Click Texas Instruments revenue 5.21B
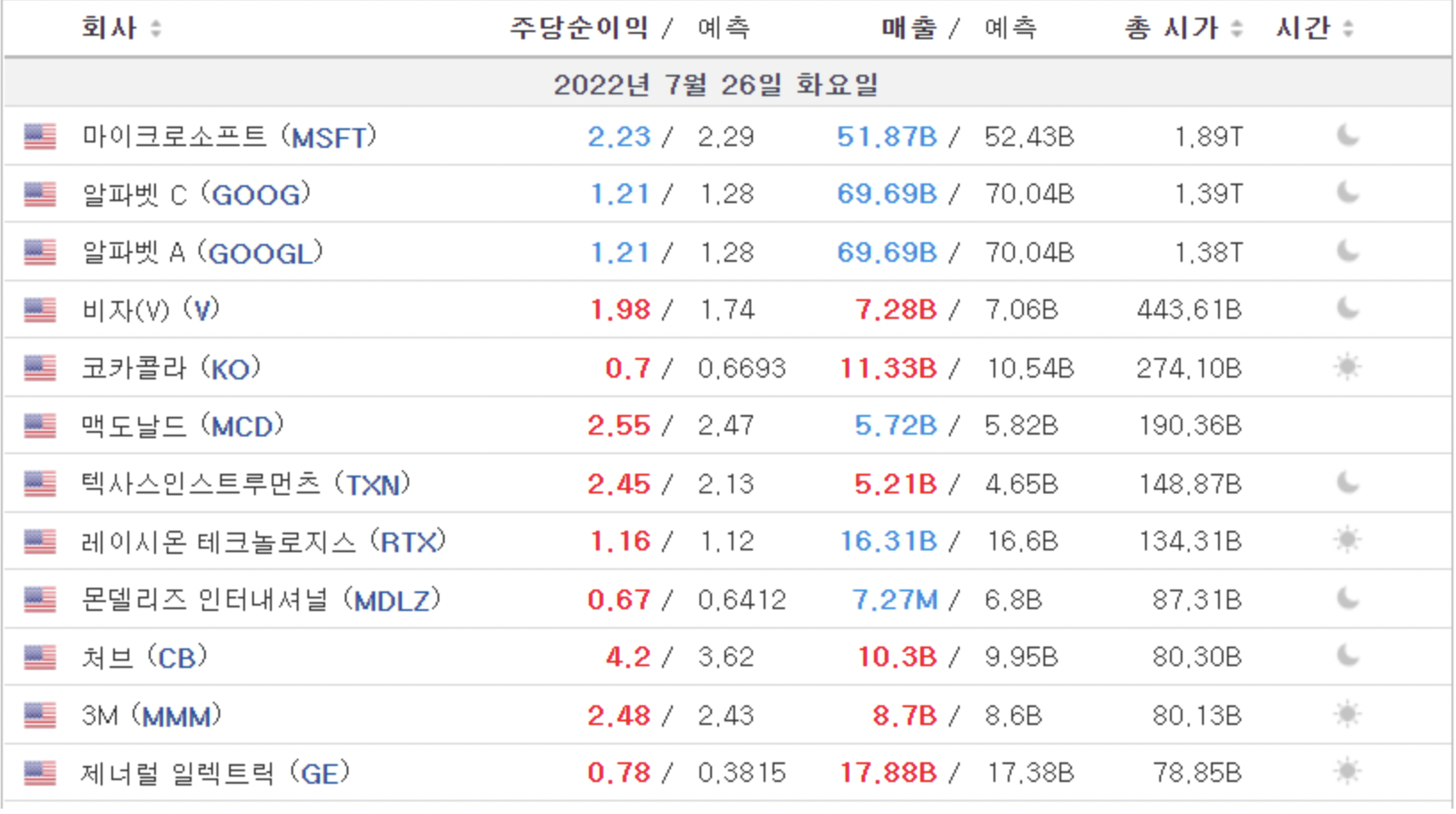The width and height of the screenshot is (1456, 814). [896, 484]
